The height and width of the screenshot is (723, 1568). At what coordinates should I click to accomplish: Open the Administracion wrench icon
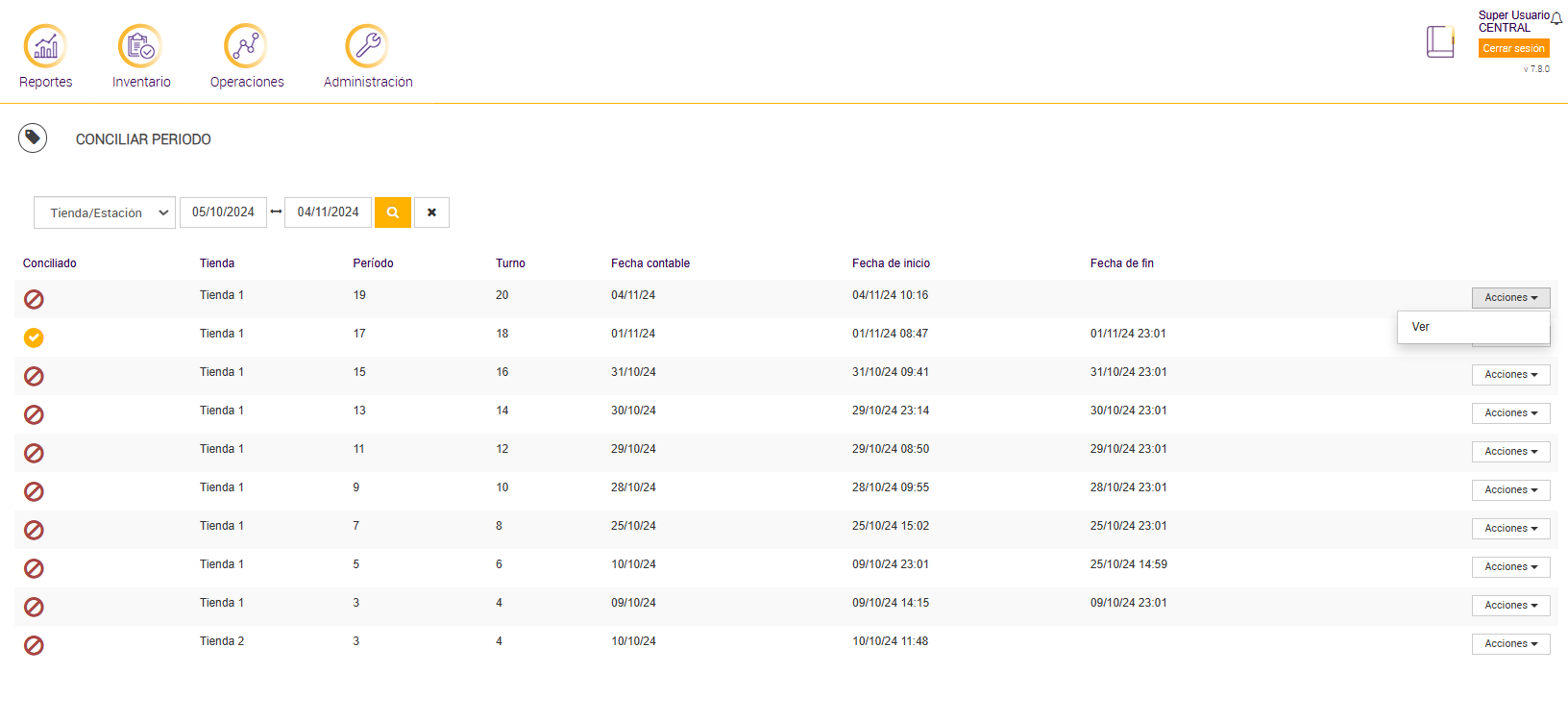point(367,45)
